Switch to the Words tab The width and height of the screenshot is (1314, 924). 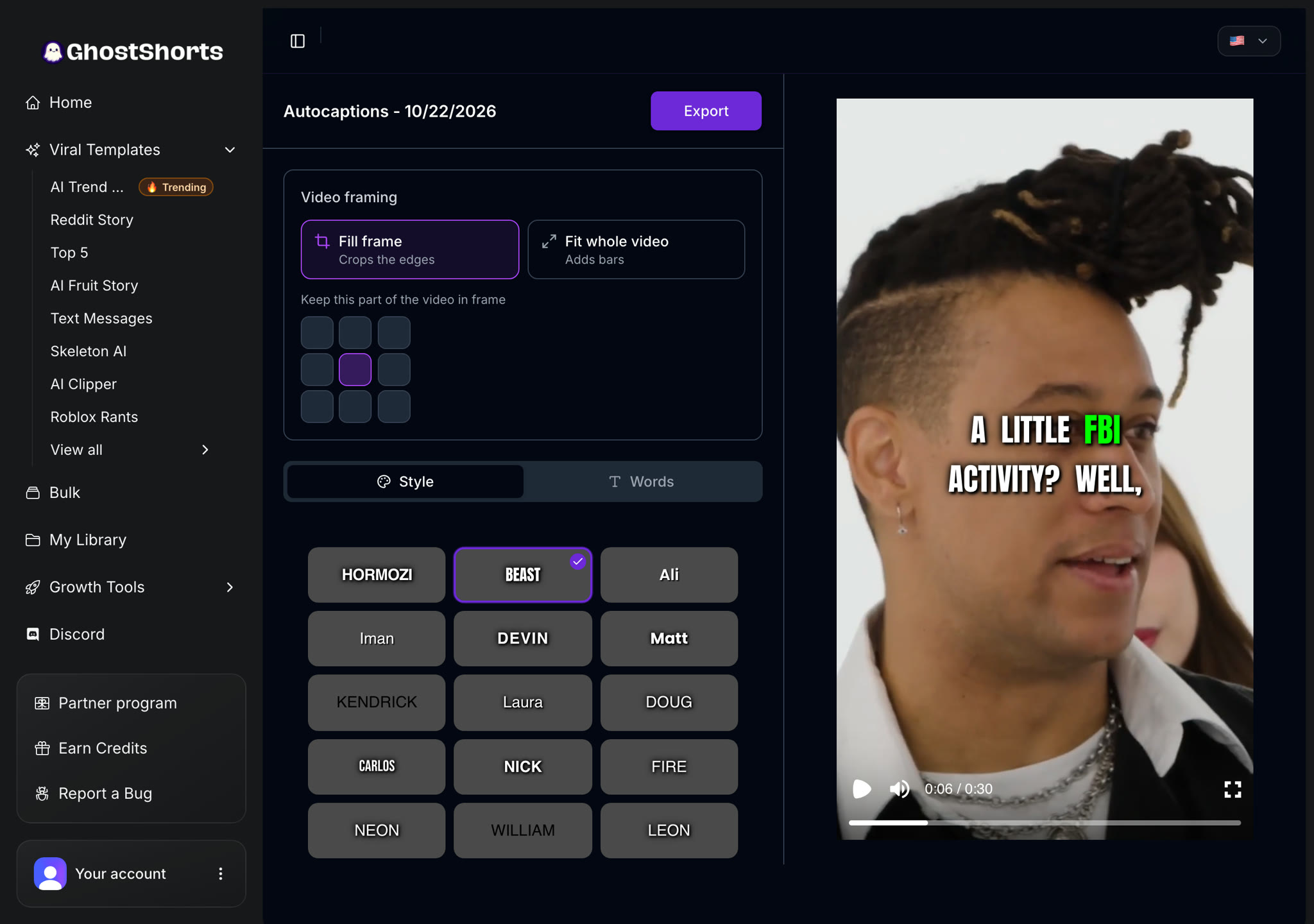641,482
